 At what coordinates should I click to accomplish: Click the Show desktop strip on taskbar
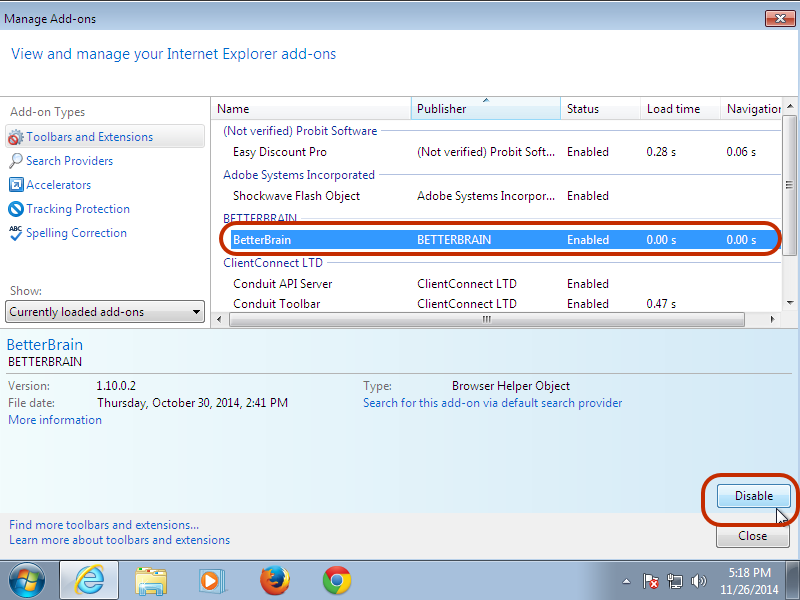point(792,580)
